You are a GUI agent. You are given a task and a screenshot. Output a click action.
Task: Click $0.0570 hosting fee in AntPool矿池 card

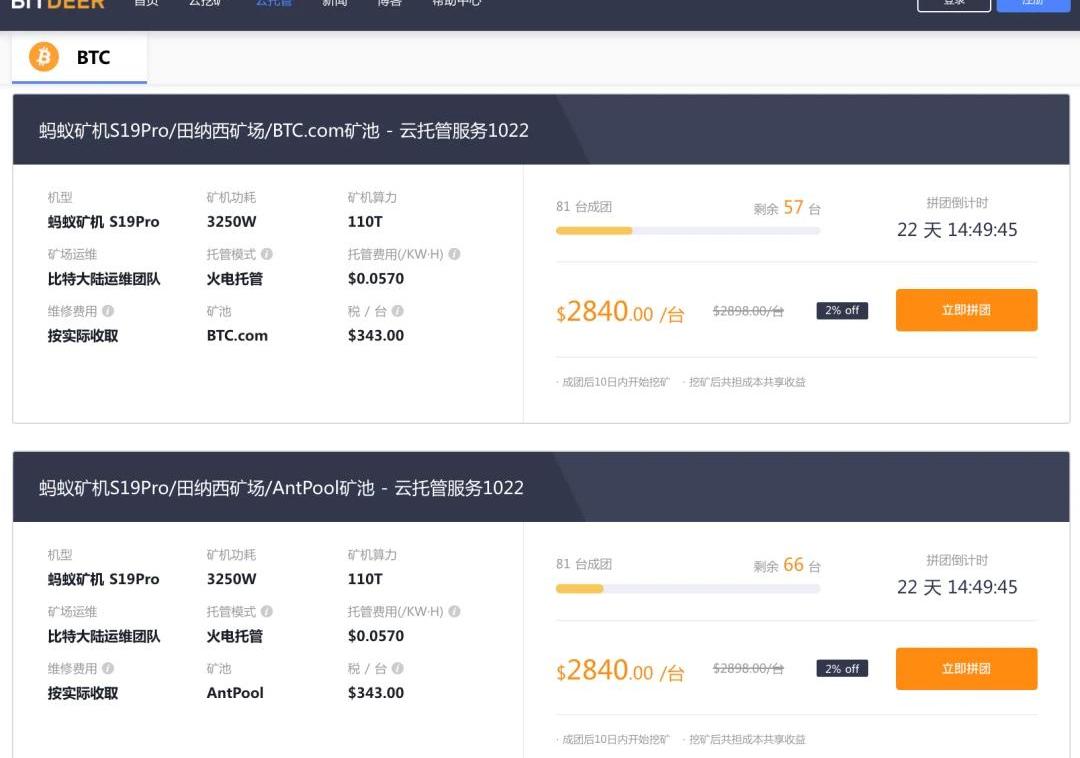(x=376, y=636)
